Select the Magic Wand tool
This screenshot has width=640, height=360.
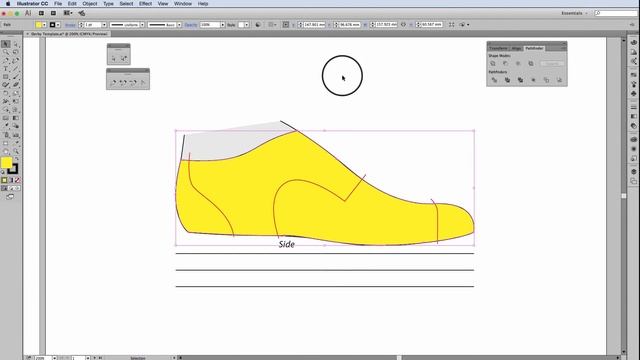[x=6, y=52]
